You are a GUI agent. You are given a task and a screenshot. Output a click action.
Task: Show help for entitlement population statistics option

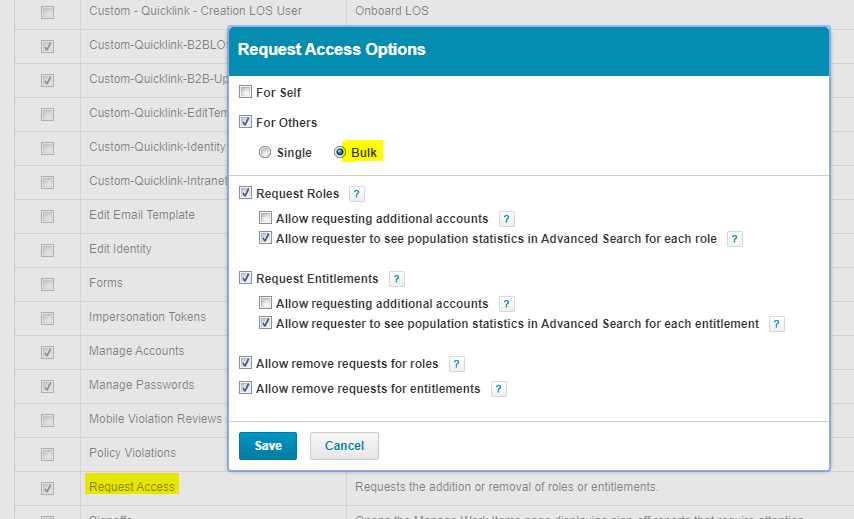pos(777,324)
